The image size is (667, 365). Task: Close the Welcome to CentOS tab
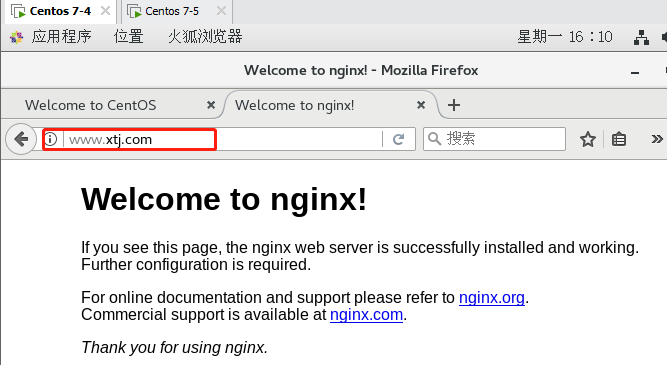pos(211,105)
